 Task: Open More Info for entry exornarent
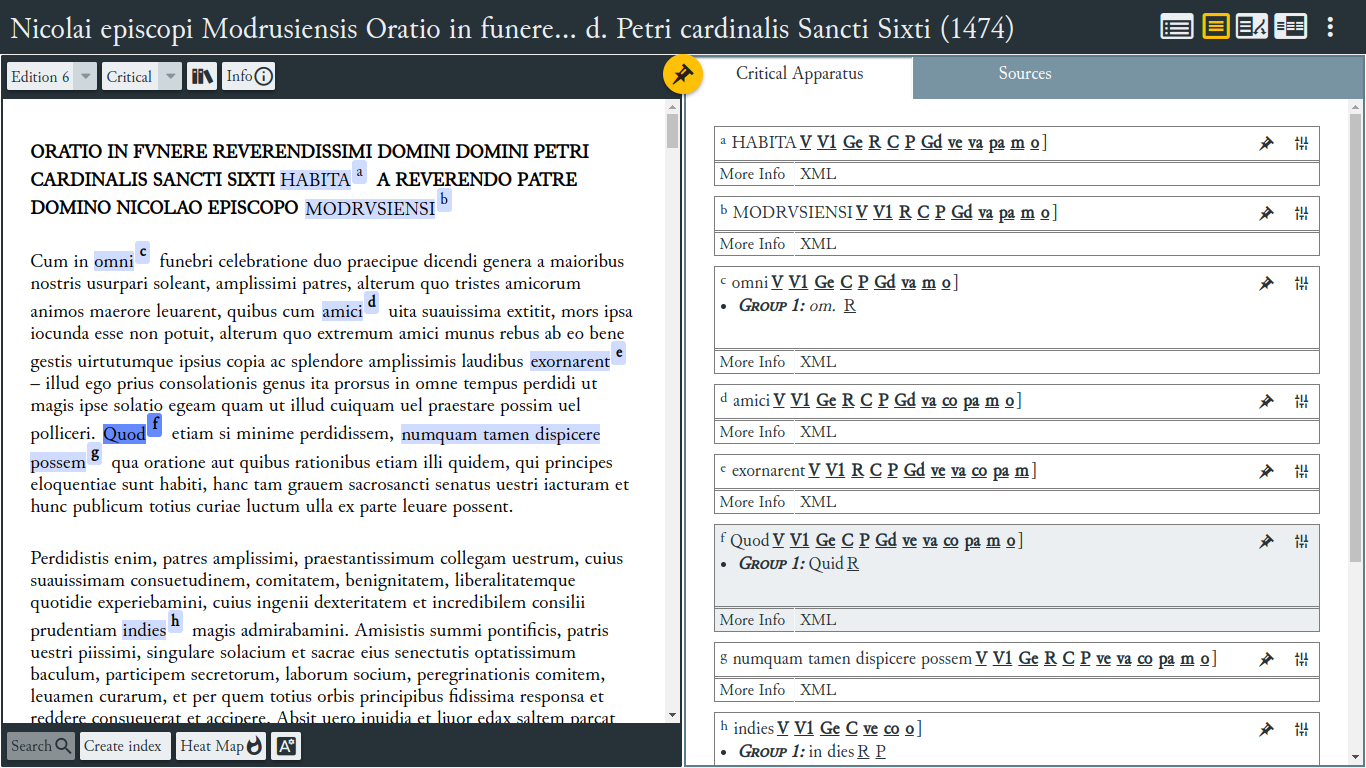(753, 502)
